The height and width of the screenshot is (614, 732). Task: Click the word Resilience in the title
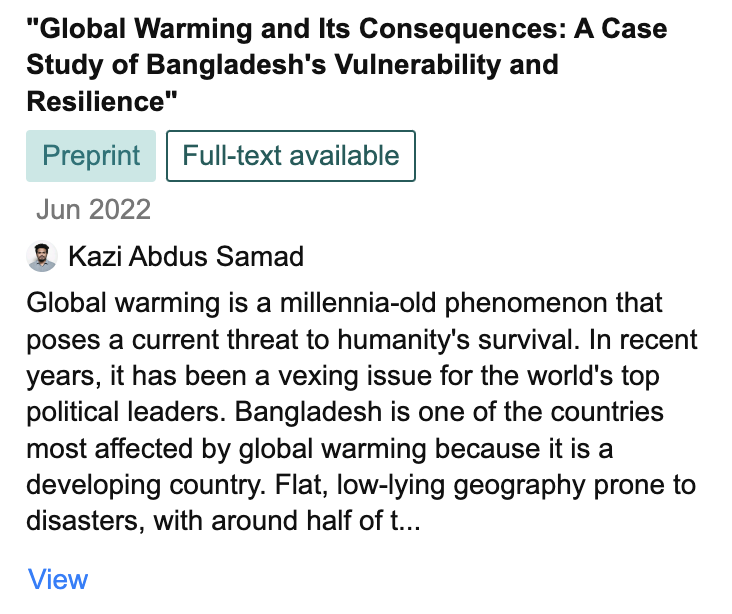pos(90,101)
